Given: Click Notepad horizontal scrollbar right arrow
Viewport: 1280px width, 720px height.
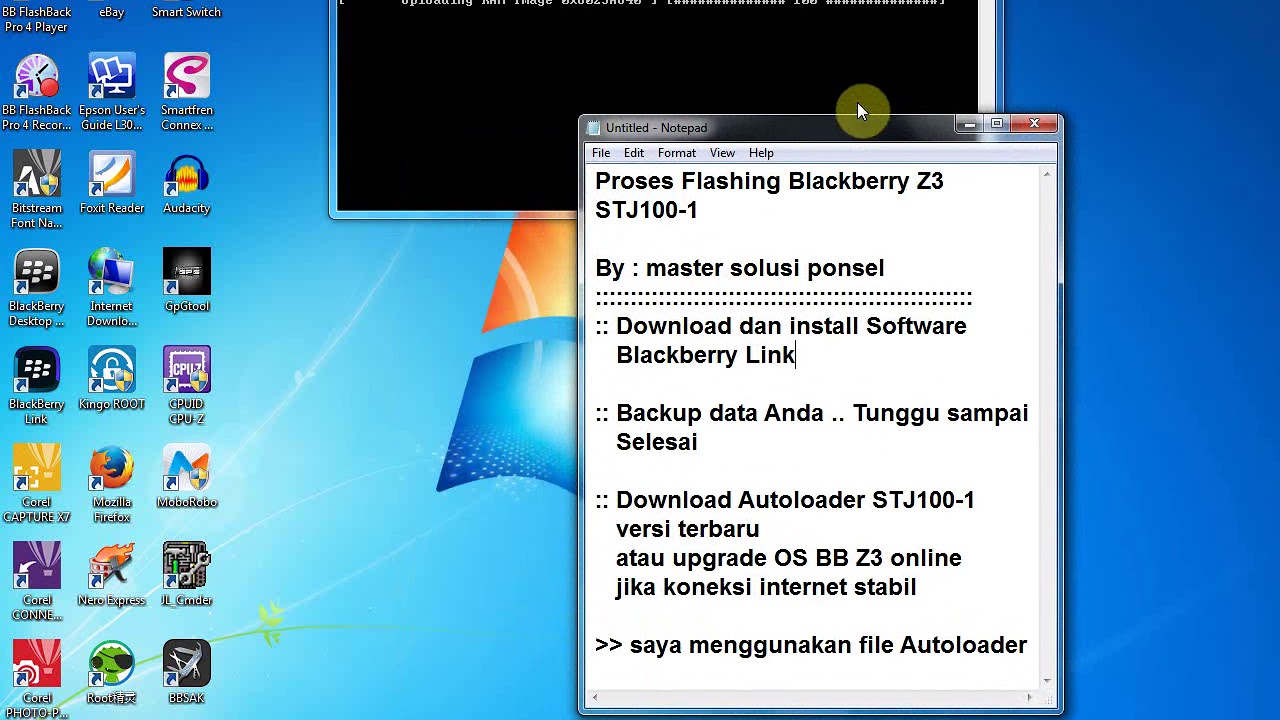Looking at the screenshot, I should coord(1030,697).
